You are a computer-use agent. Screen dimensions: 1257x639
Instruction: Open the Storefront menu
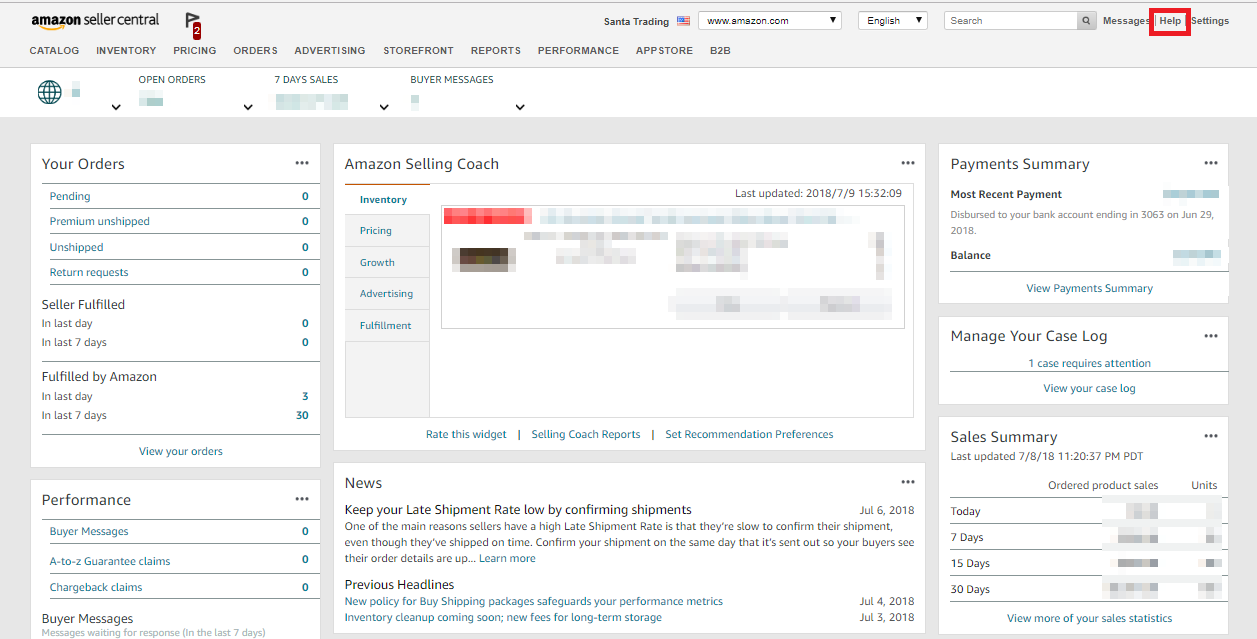click(x=418, y=51)
